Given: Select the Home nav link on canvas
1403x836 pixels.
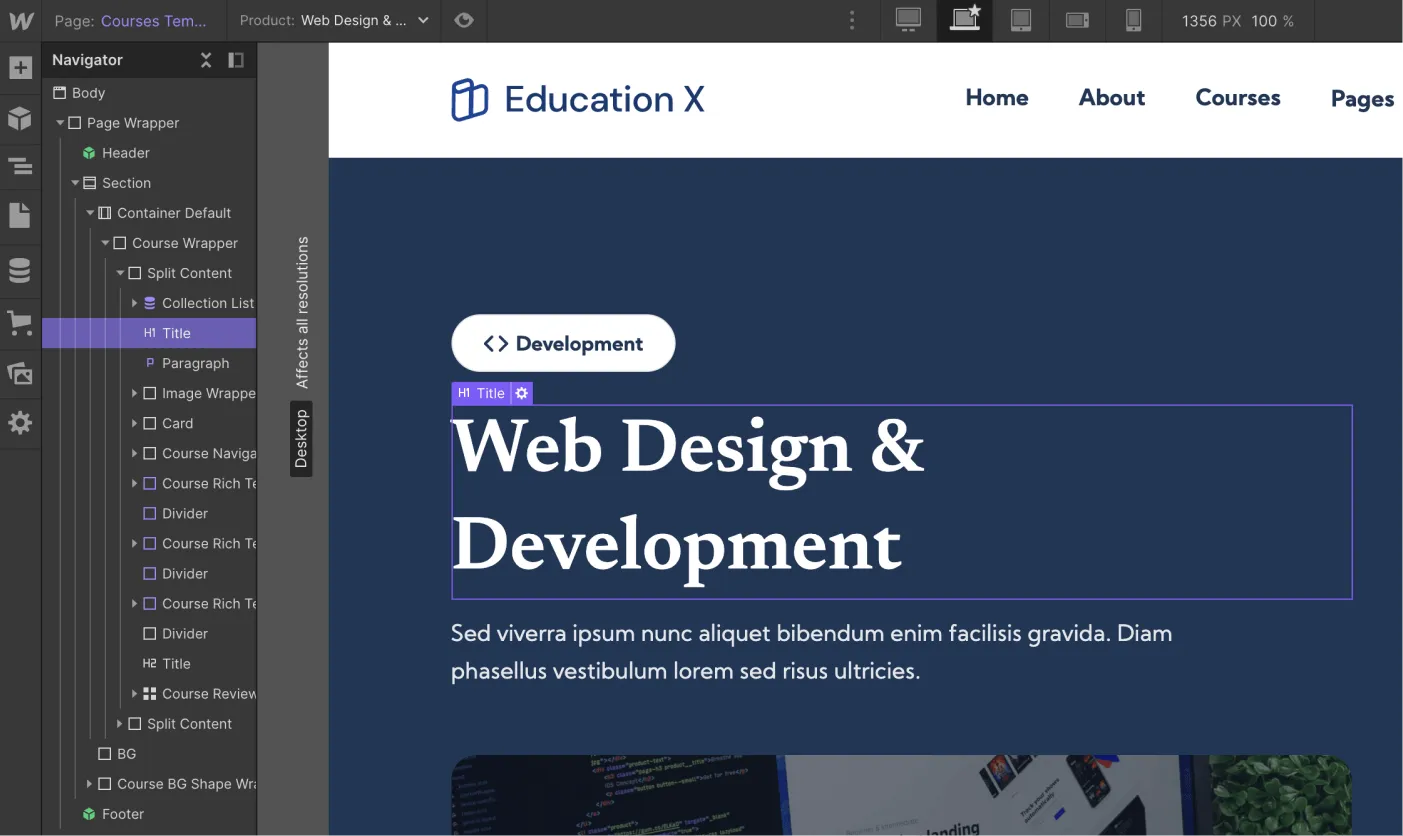Looking at the screenshot, I should [996, 98].
